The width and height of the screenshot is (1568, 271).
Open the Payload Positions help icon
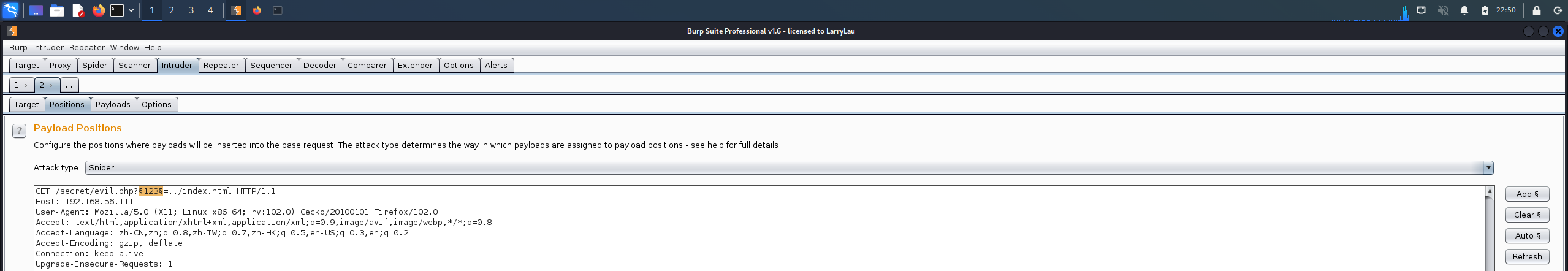19,131
